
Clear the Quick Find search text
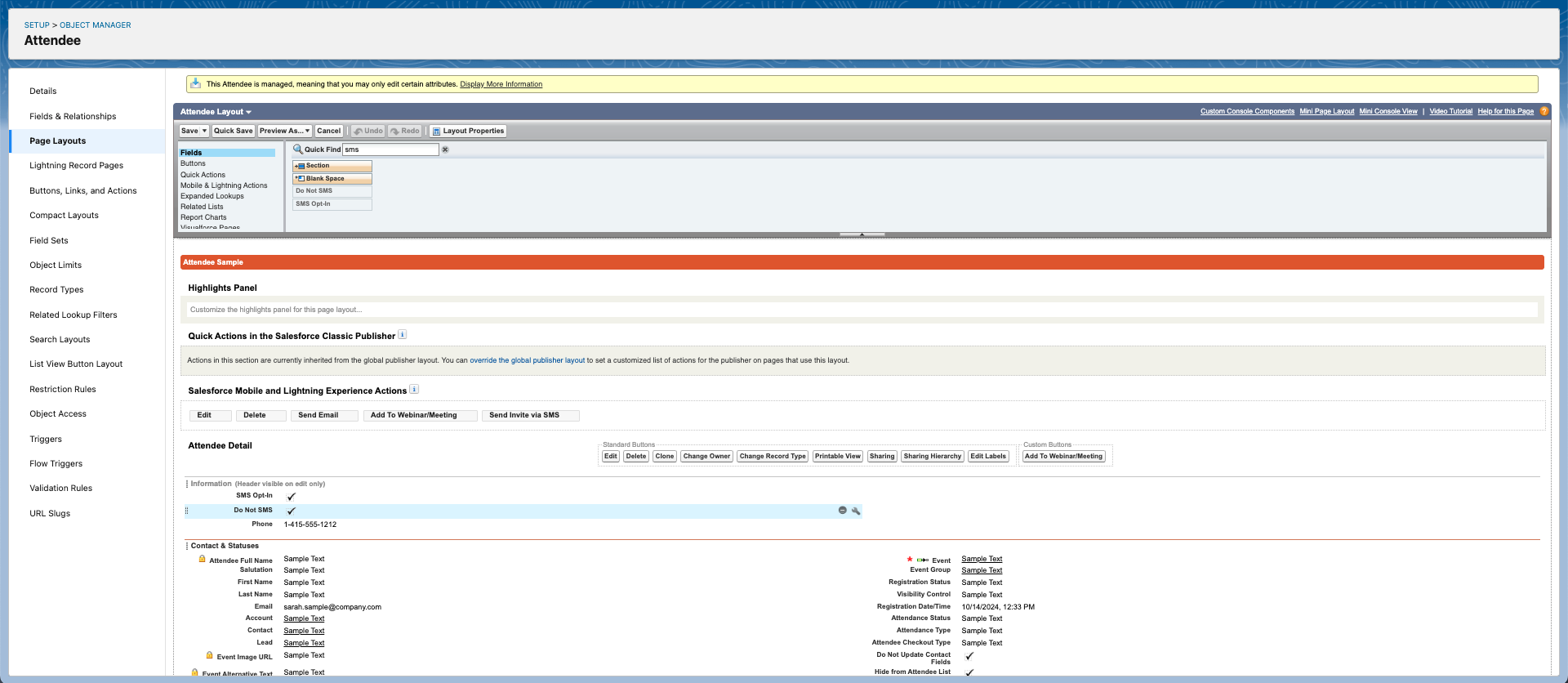(x=445, y=150)
